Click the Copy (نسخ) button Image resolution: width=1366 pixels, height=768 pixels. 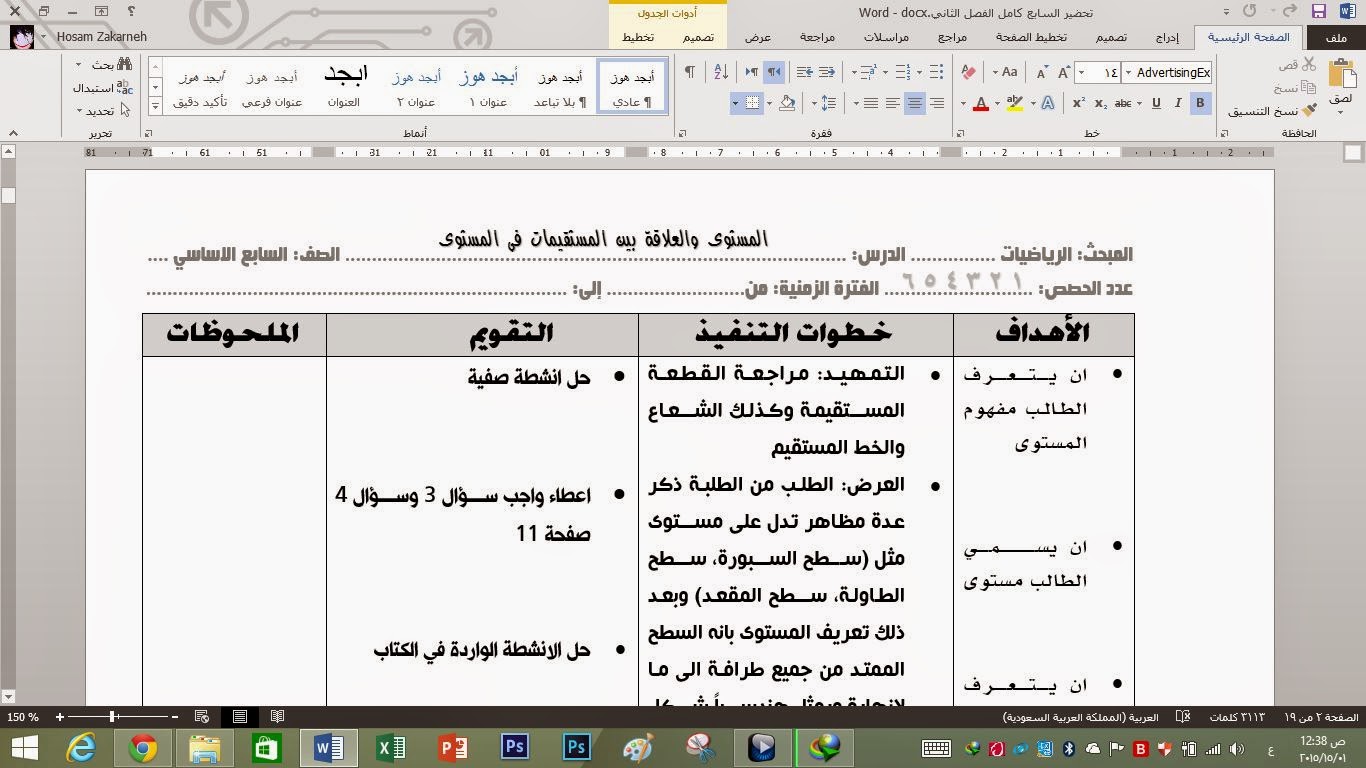(1295, 88)
